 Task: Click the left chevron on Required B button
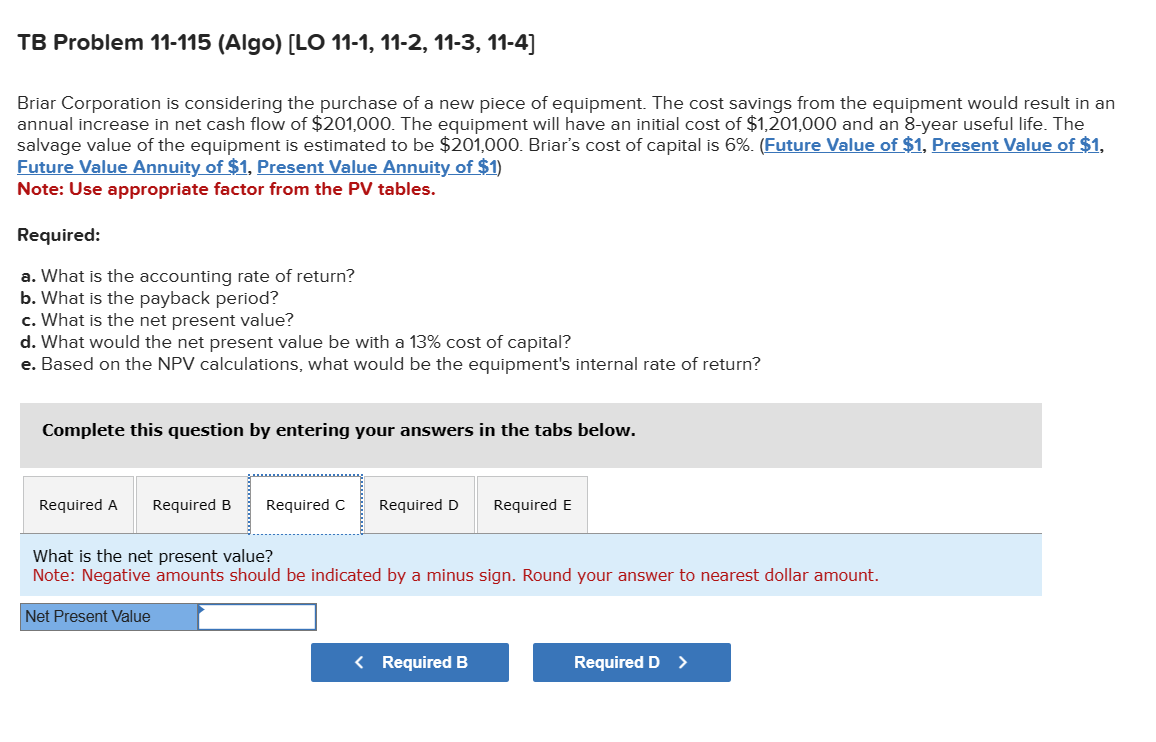pos(361,662)
